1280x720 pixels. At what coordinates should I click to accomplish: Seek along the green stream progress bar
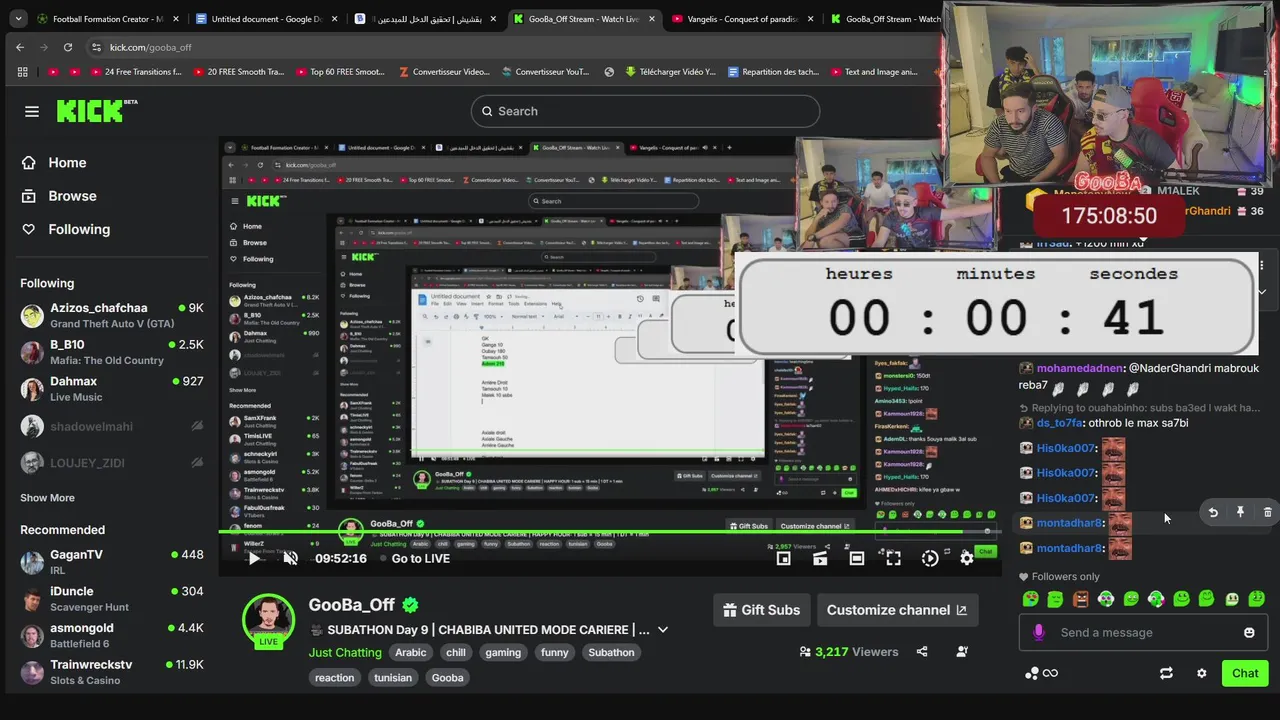[610, 531]
